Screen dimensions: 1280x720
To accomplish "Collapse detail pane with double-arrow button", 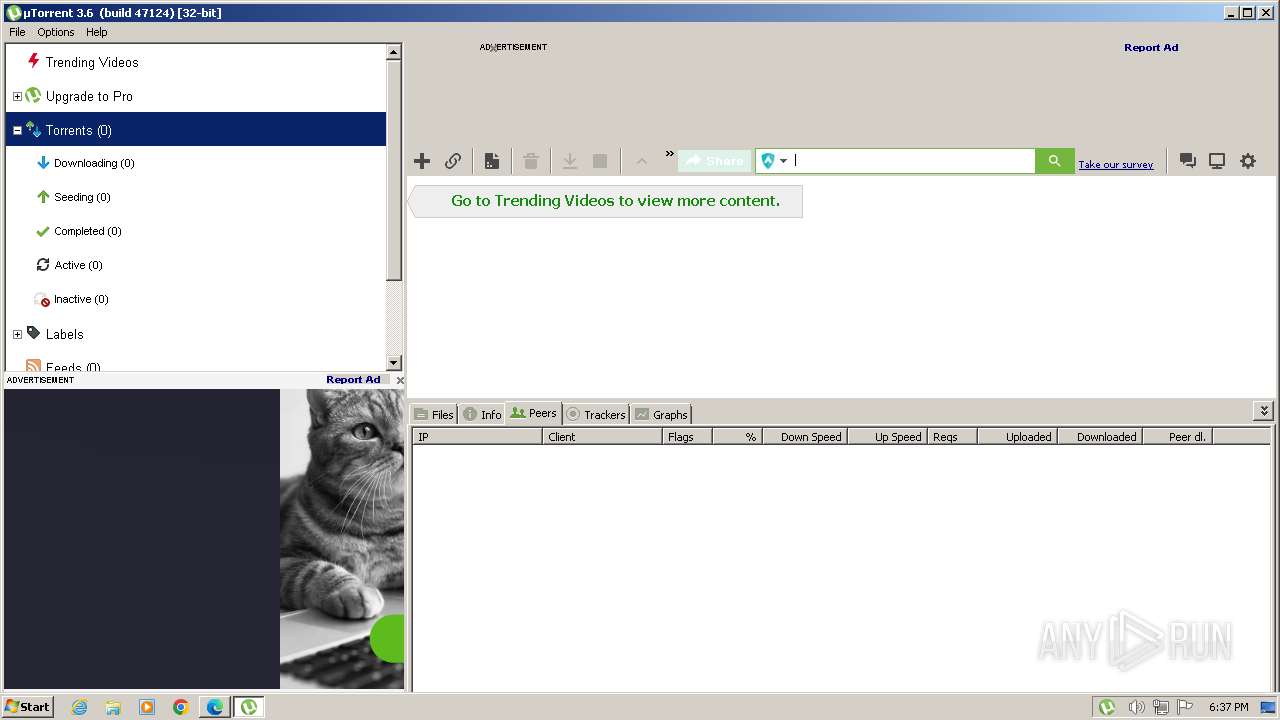I will (x=1264, y=411).
